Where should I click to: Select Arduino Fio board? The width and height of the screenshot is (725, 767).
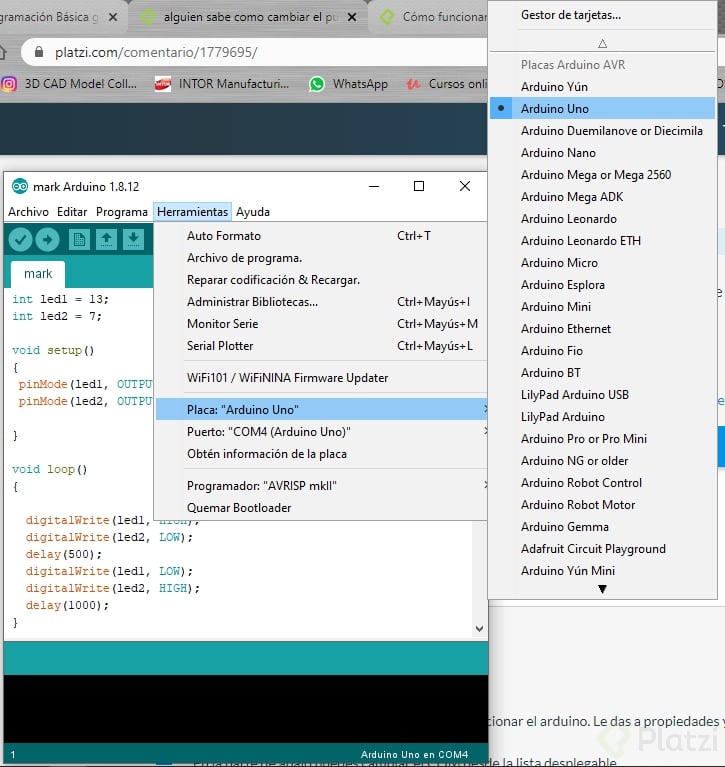click(602, 351)
